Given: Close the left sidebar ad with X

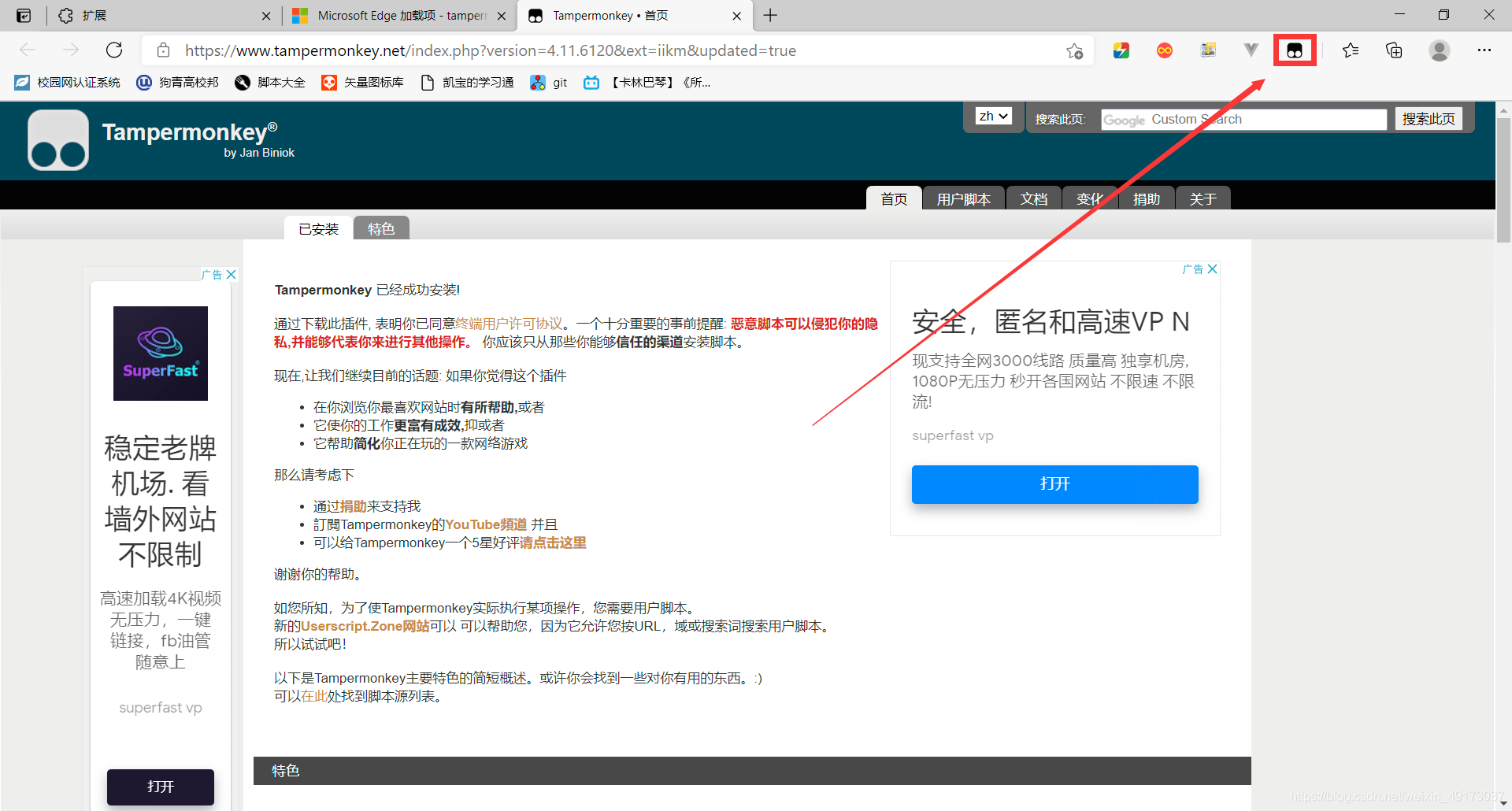Looking at the screenshot, I should (232, 275).
